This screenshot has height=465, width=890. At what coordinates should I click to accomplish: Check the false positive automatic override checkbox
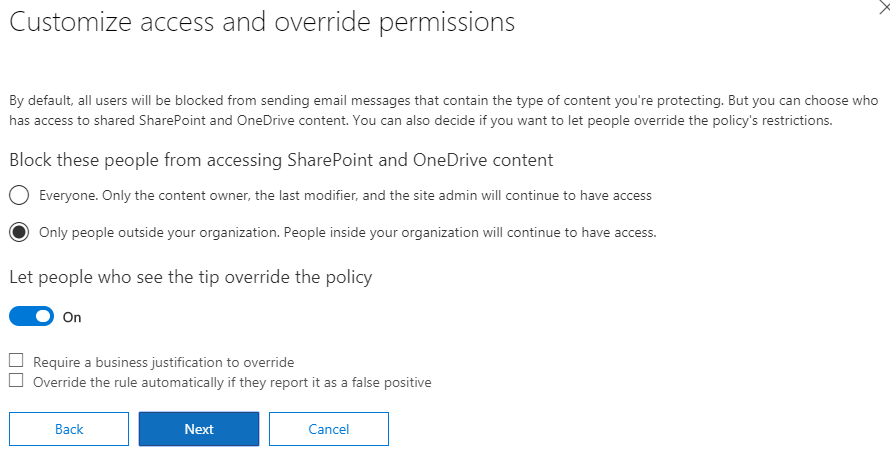coord(16,380)
